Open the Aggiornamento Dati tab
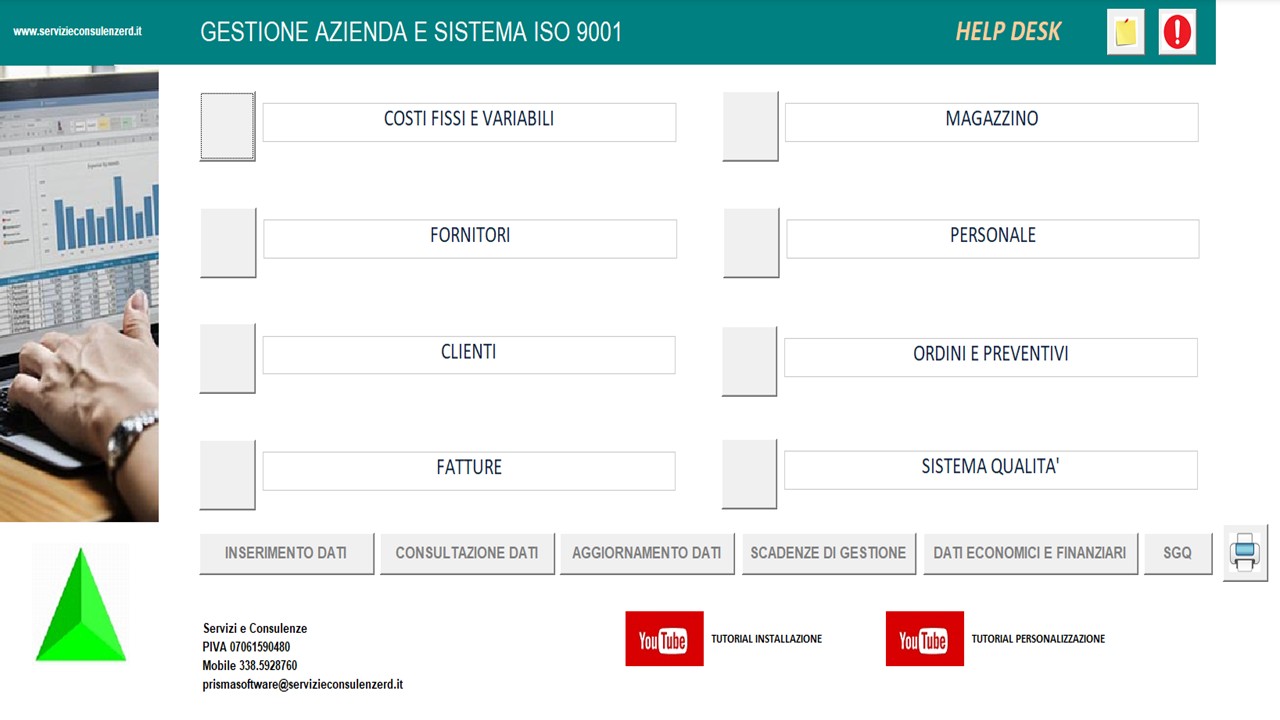Image resolution: width=1280 pixels, height=720 pixels. [647, 553]
